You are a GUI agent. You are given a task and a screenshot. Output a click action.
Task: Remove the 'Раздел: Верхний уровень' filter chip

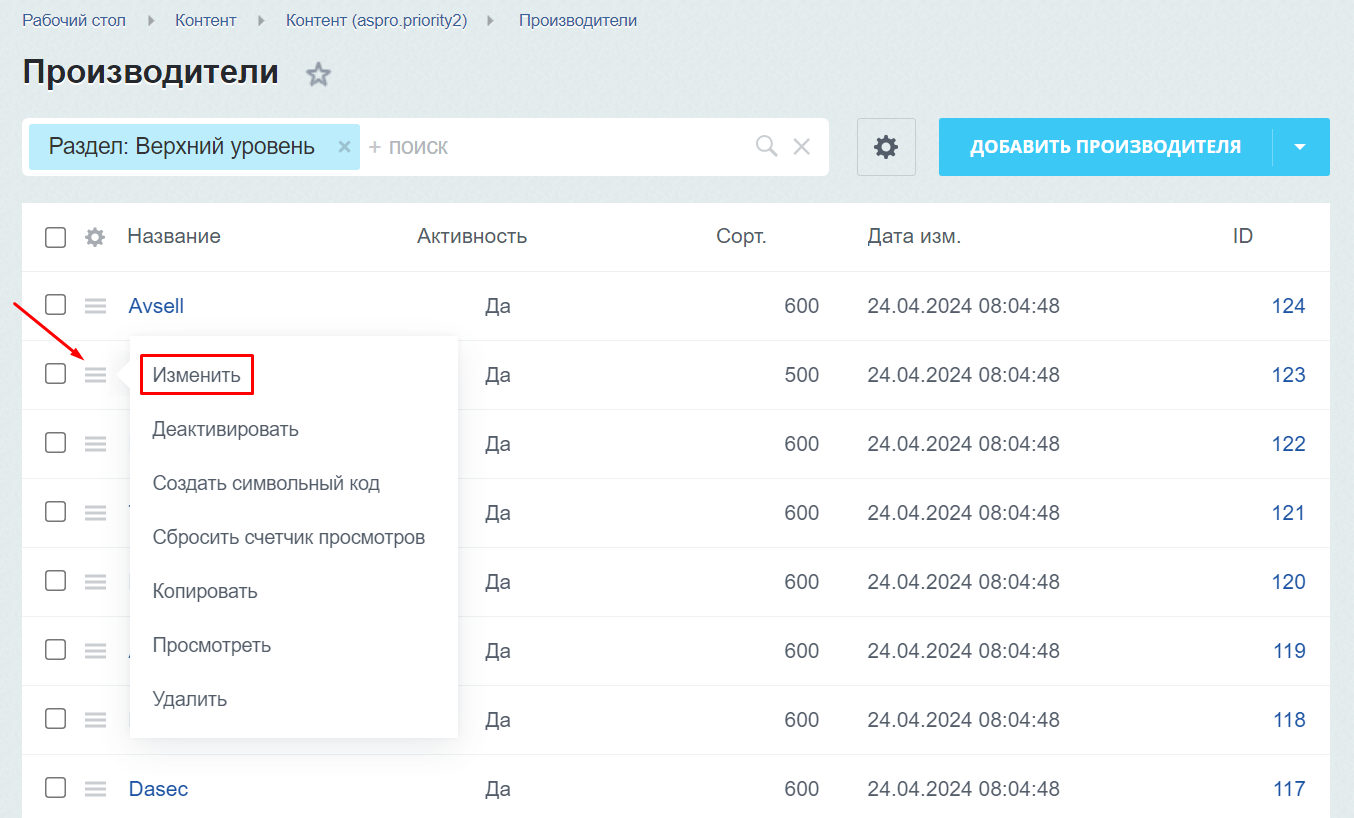pos(344,147)
